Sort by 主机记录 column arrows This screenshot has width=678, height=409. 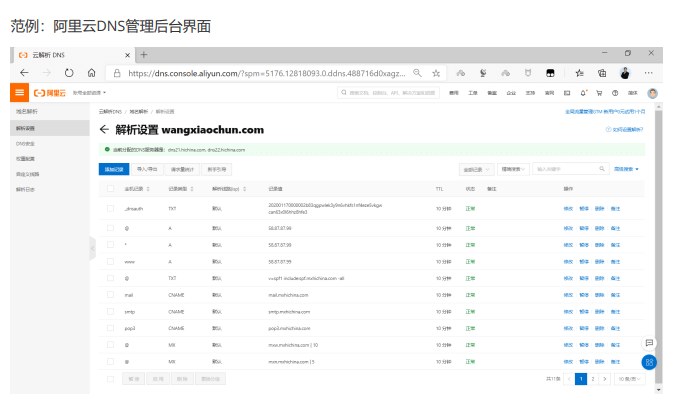148,189
